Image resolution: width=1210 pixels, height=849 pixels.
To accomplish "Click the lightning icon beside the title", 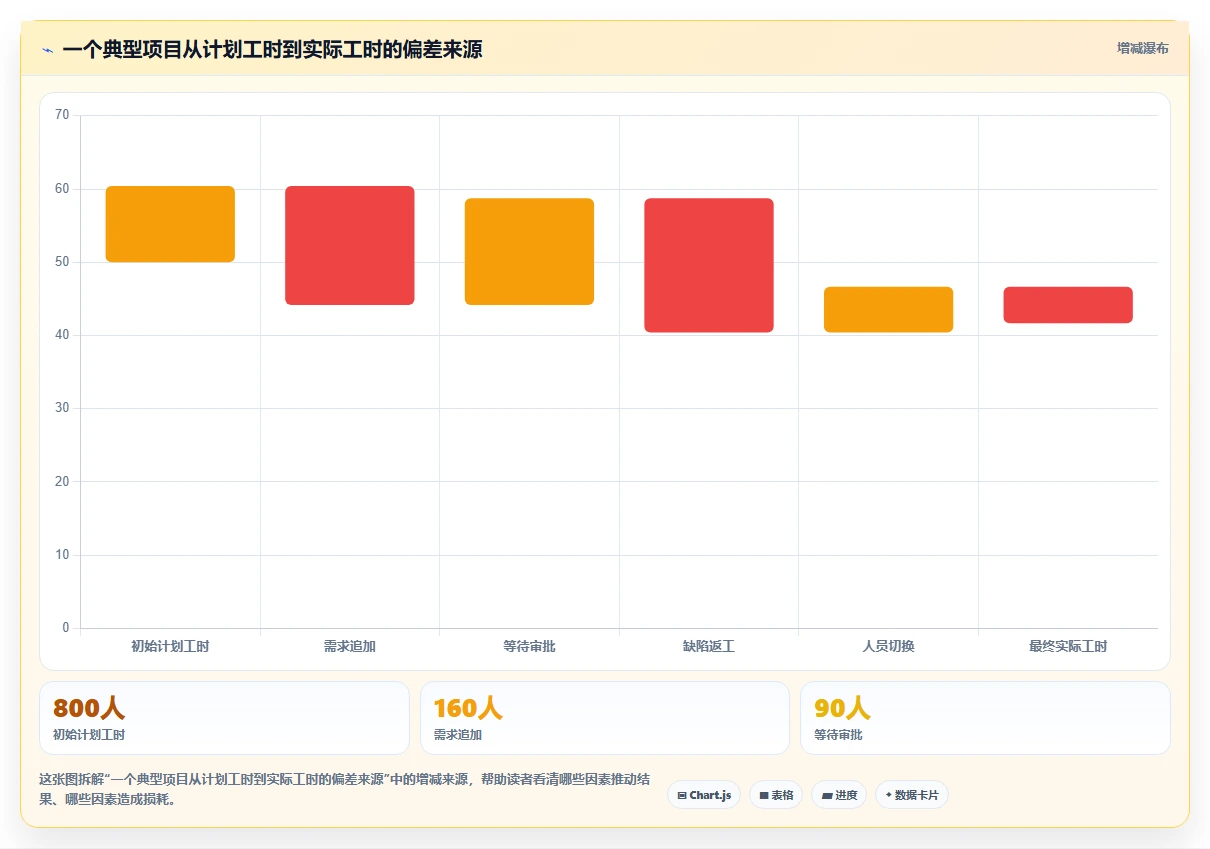I will (x=47, y=50).
